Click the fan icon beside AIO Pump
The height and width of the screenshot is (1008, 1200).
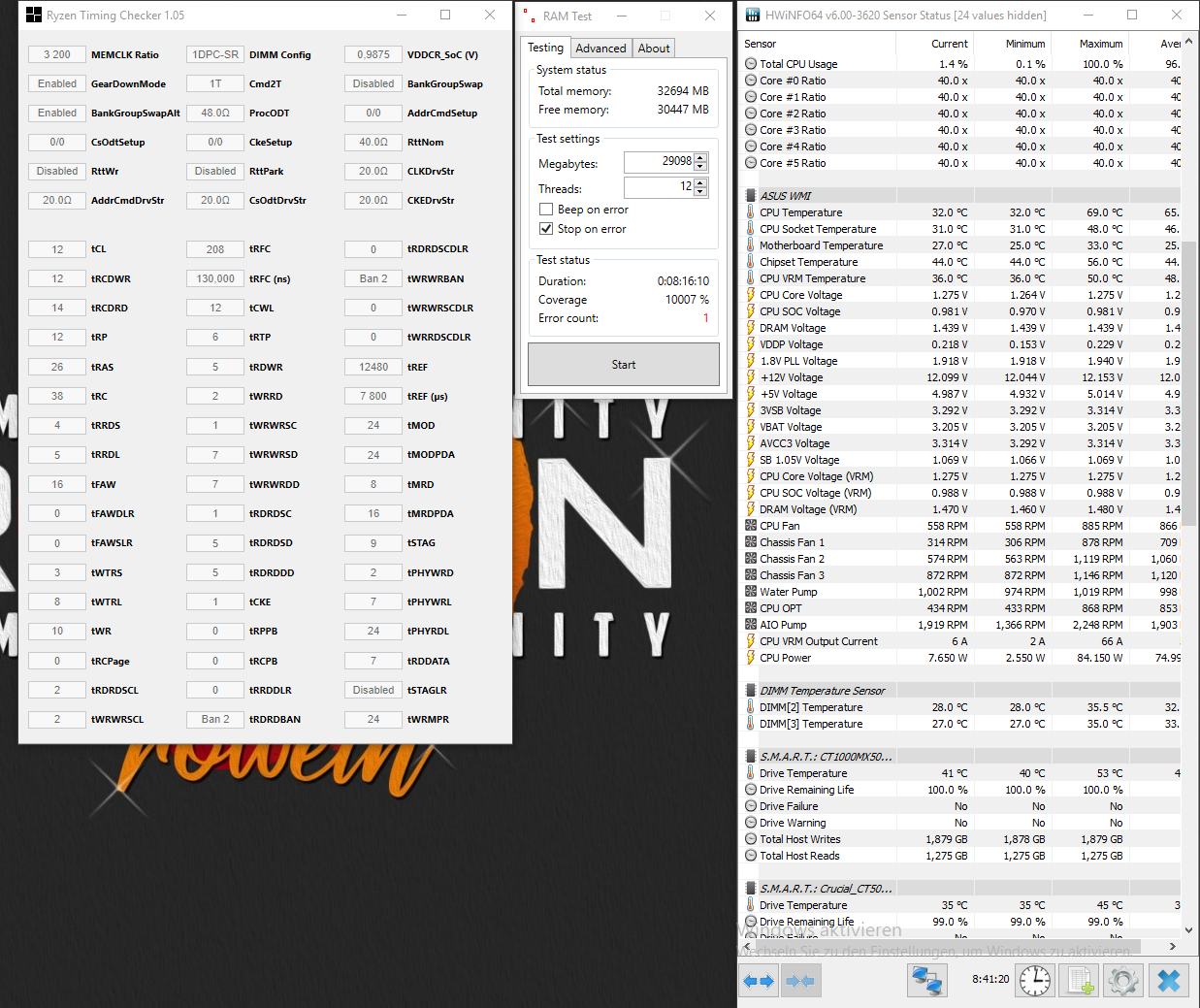[750, 625]
